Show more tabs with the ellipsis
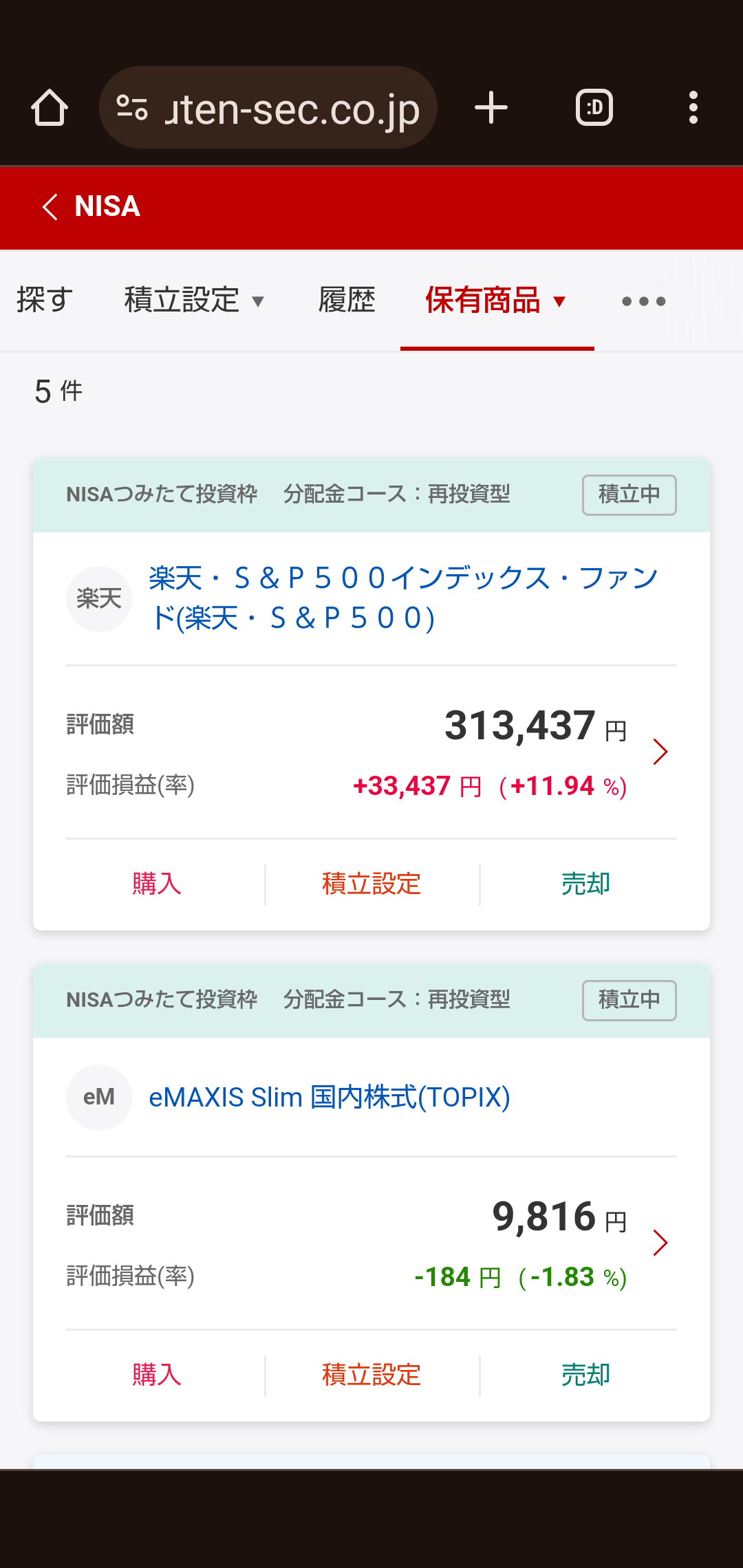 pos(643,301)
